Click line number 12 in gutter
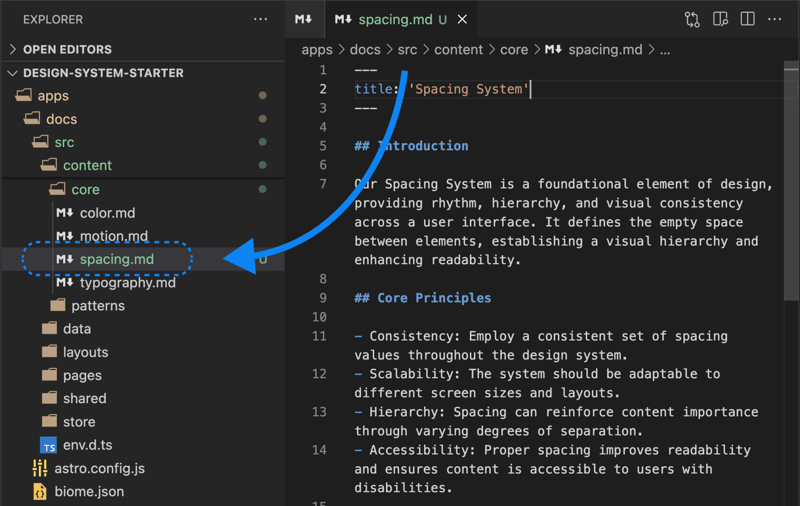The height and width of the screenshot is (506, 800). 319,374
